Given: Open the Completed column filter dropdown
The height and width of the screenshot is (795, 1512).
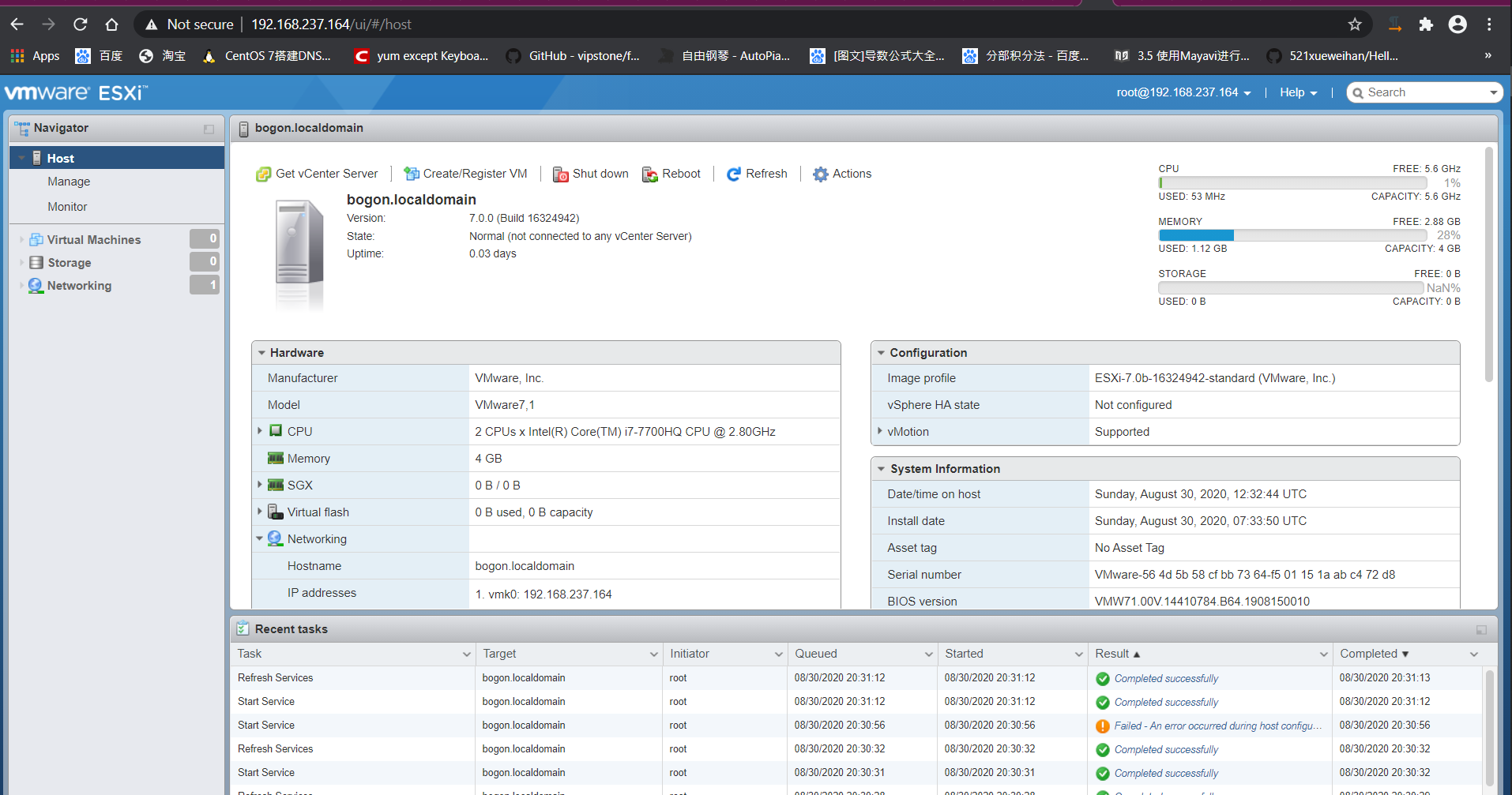Looking at the screenshot, I should coord(1474,654).
